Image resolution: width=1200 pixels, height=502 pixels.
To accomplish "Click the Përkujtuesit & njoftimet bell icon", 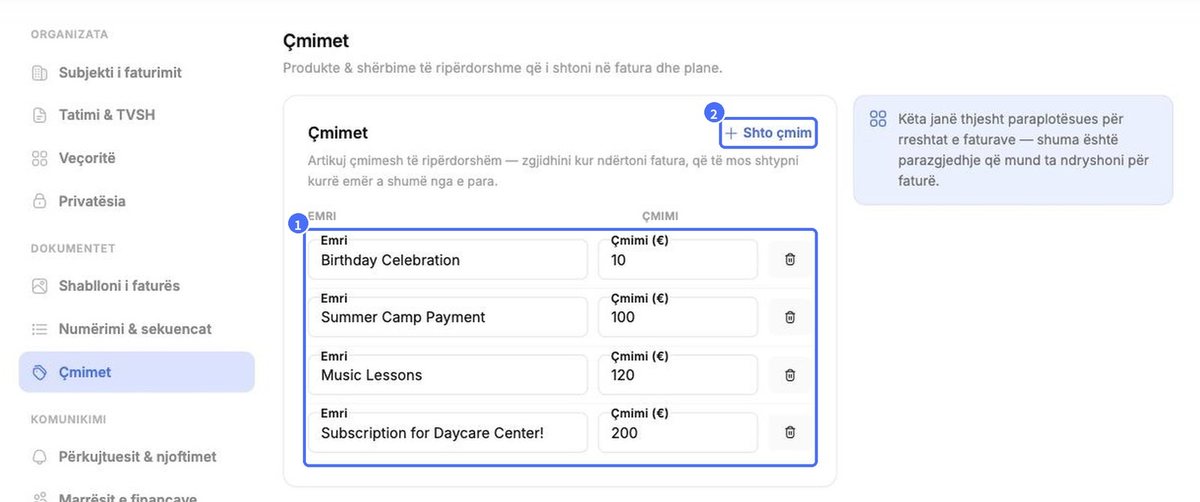I will pos(40,457).
